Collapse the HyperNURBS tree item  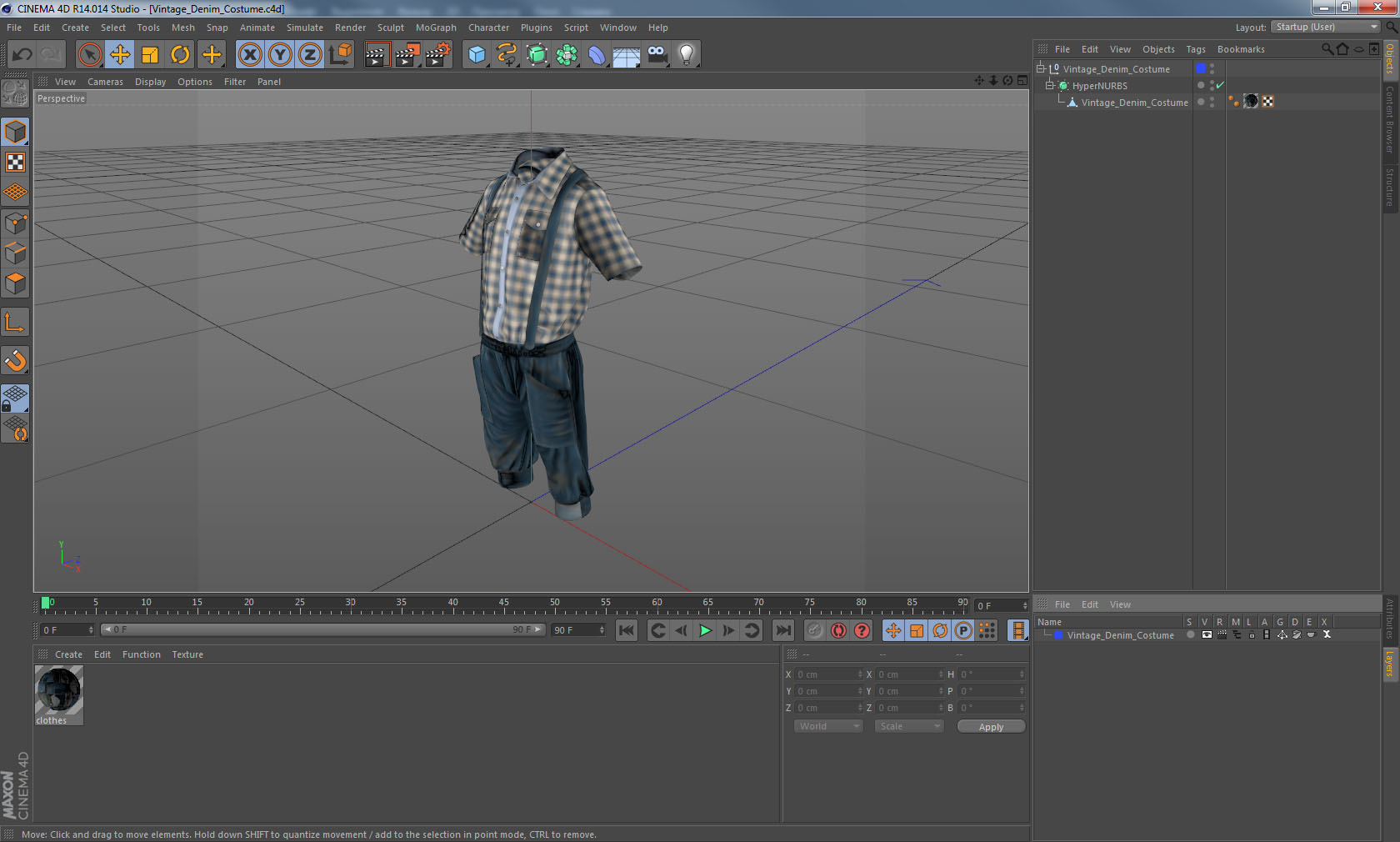[x=1050, y=85]
